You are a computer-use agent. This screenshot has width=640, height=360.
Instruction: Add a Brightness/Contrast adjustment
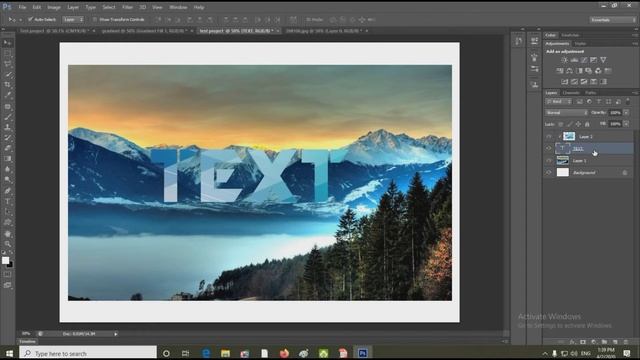[x=564, y=60]
